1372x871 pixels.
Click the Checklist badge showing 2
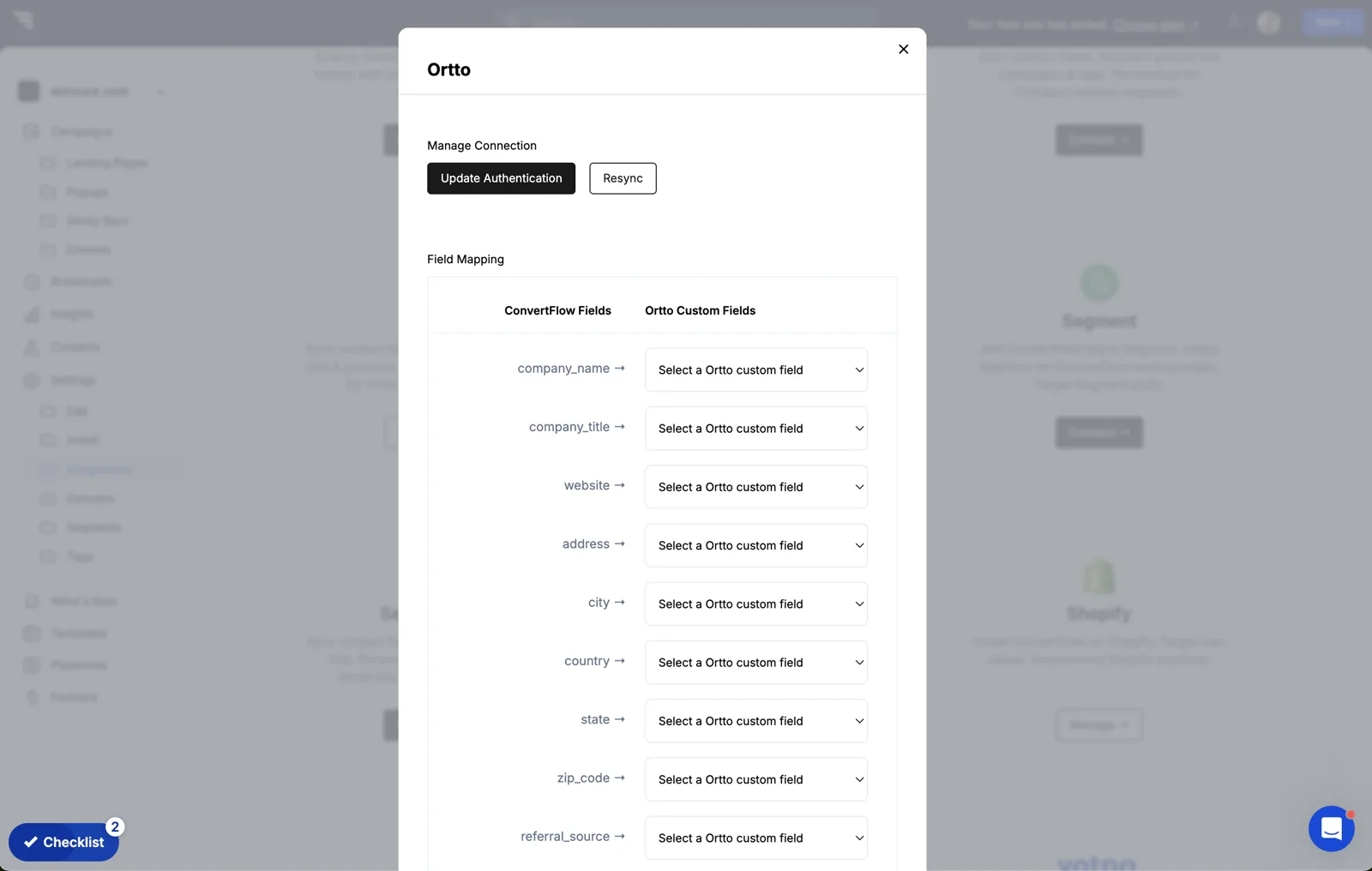coord(115,827)
